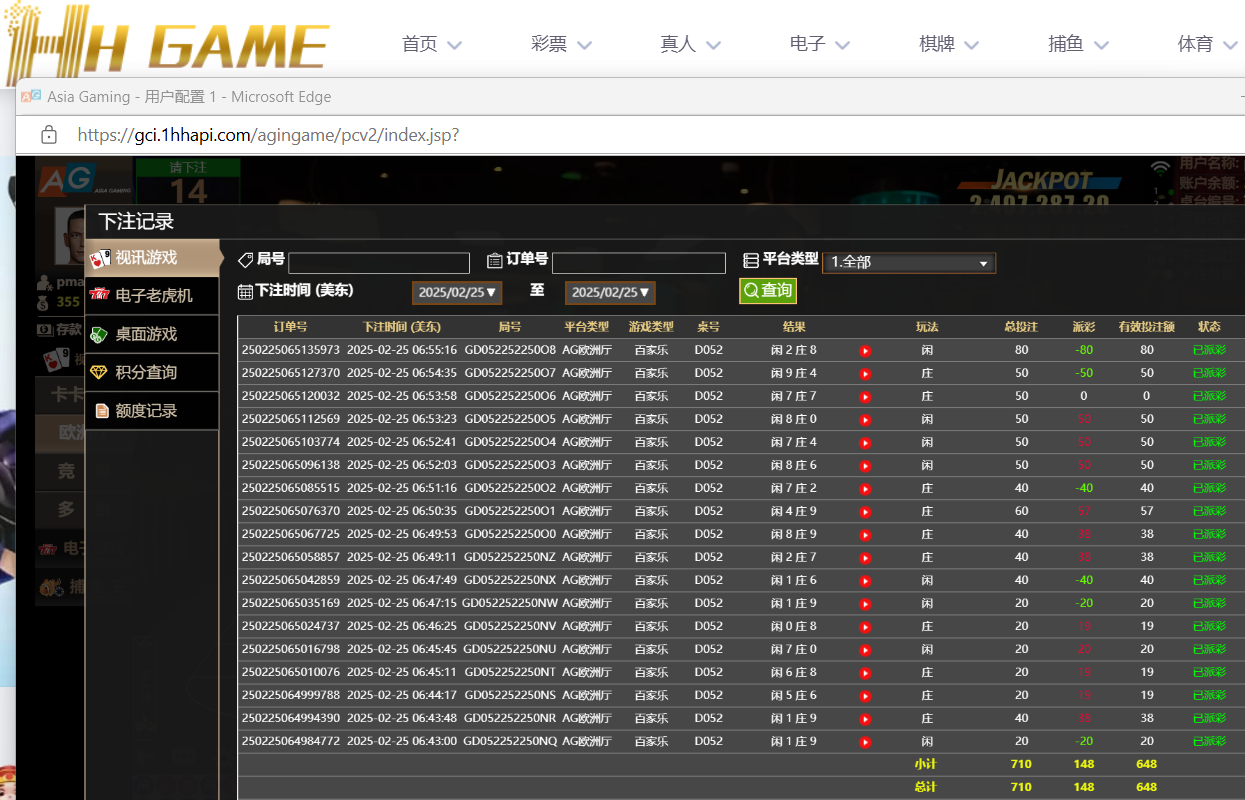Image resolution: width=1245 pixels, height=800 pixels.
Task: Click the 订单号 clipboard icon
Action: [494, 261]
